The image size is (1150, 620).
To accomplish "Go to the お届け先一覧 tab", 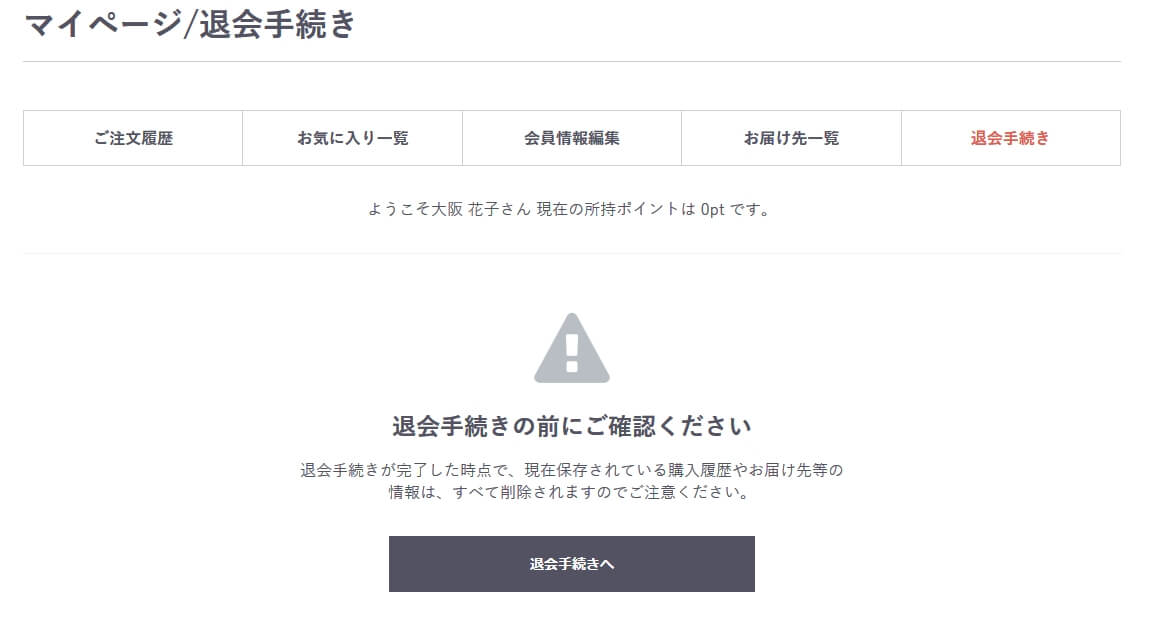I will click(x=791, y=138).
